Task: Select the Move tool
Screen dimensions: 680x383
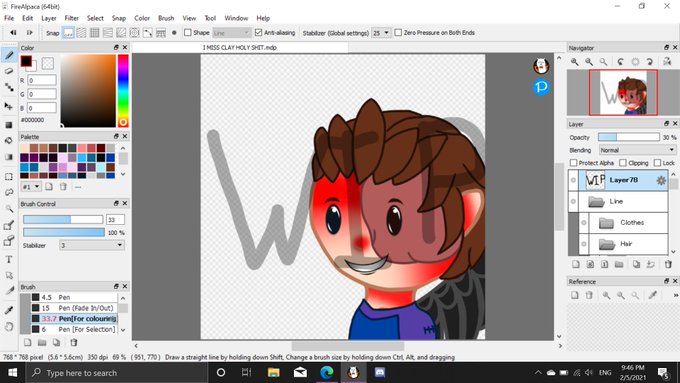Action: tap(9, 106)
